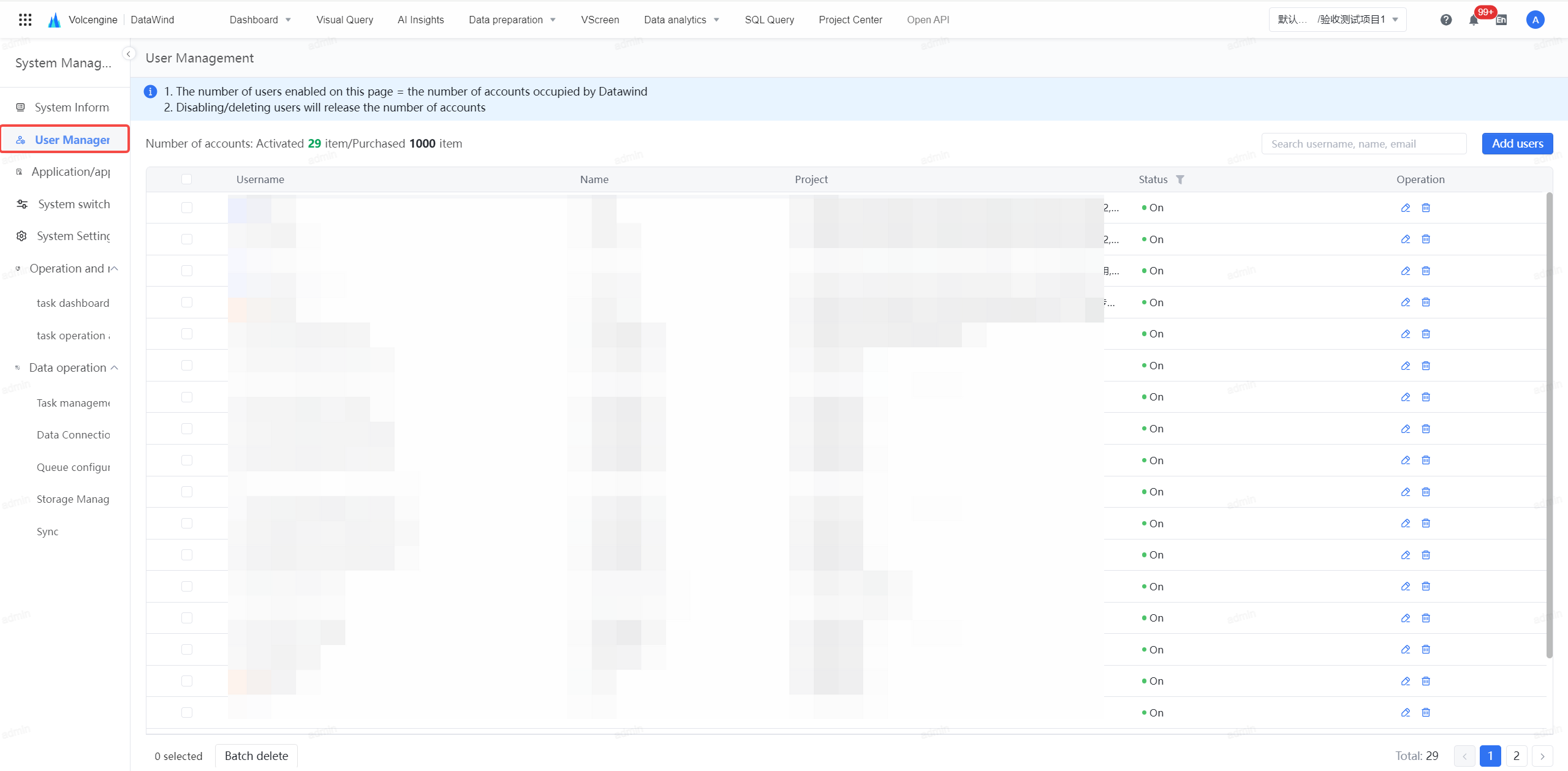Tick the first row checkbox
Viewport: 1568px width, 771px height.
(x=187, y=208)
